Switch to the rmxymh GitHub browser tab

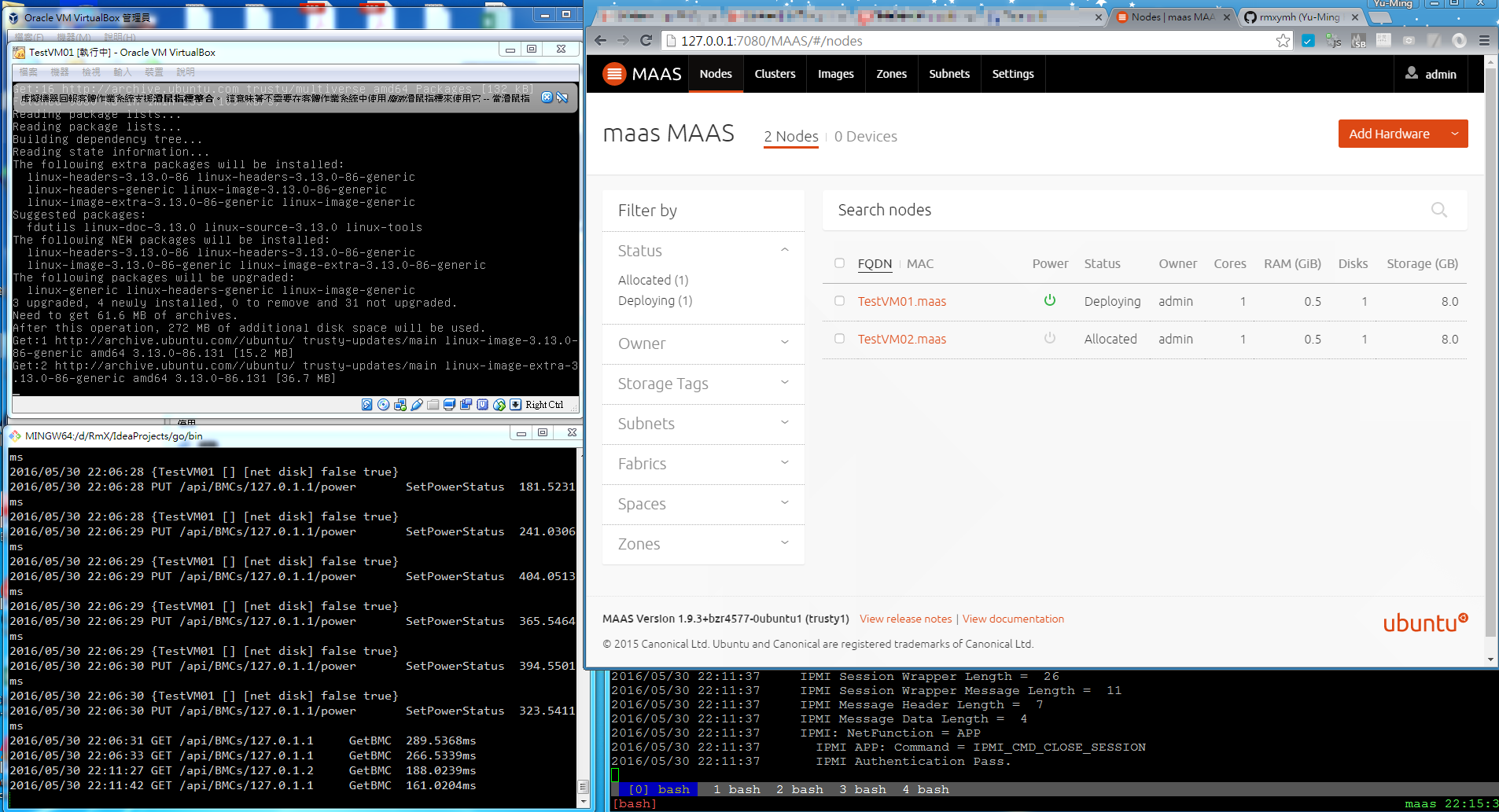(x=1302, y=17)
